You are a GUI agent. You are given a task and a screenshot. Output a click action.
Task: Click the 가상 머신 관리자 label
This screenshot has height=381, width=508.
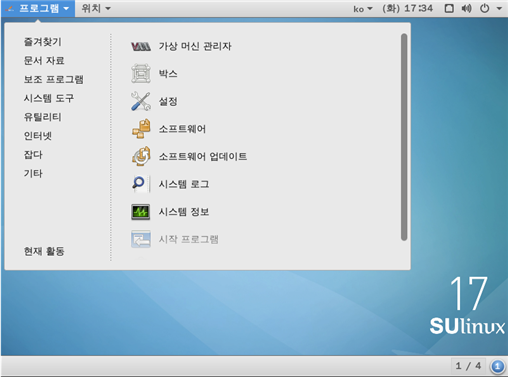(195, 46)
